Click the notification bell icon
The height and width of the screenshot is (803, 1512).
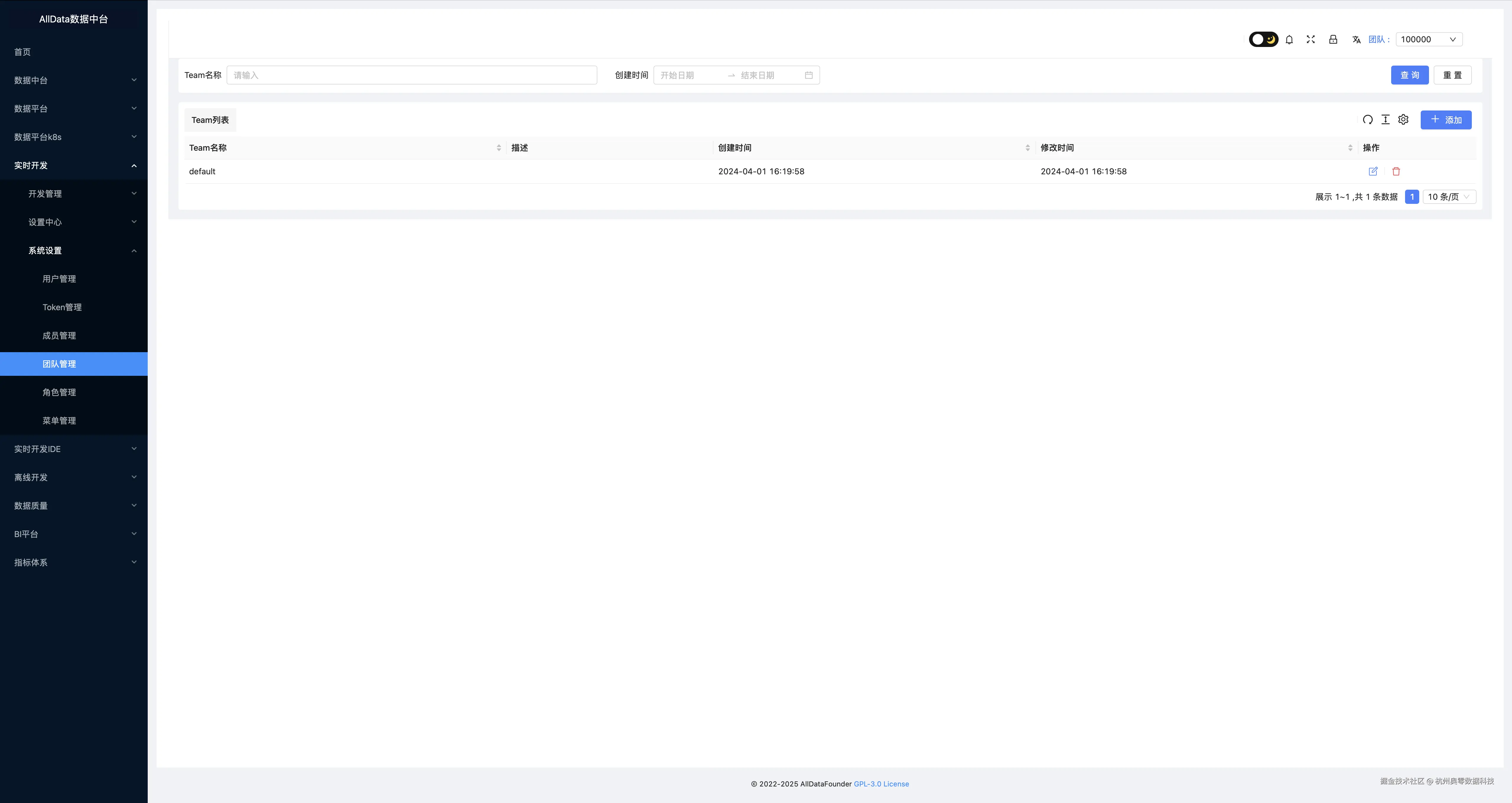(1289, 39)
